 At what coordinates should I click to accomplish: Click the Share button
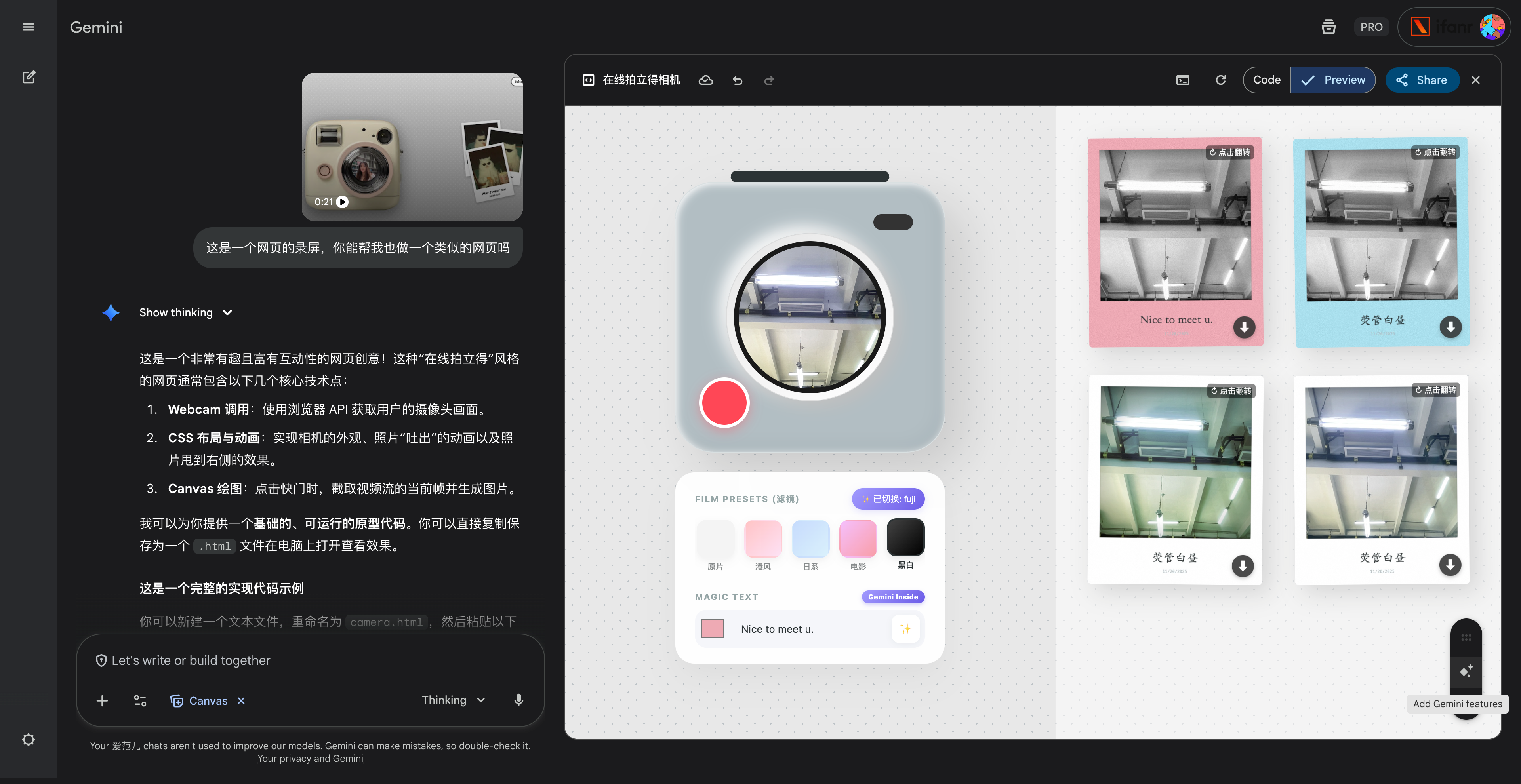(1422, 80)
